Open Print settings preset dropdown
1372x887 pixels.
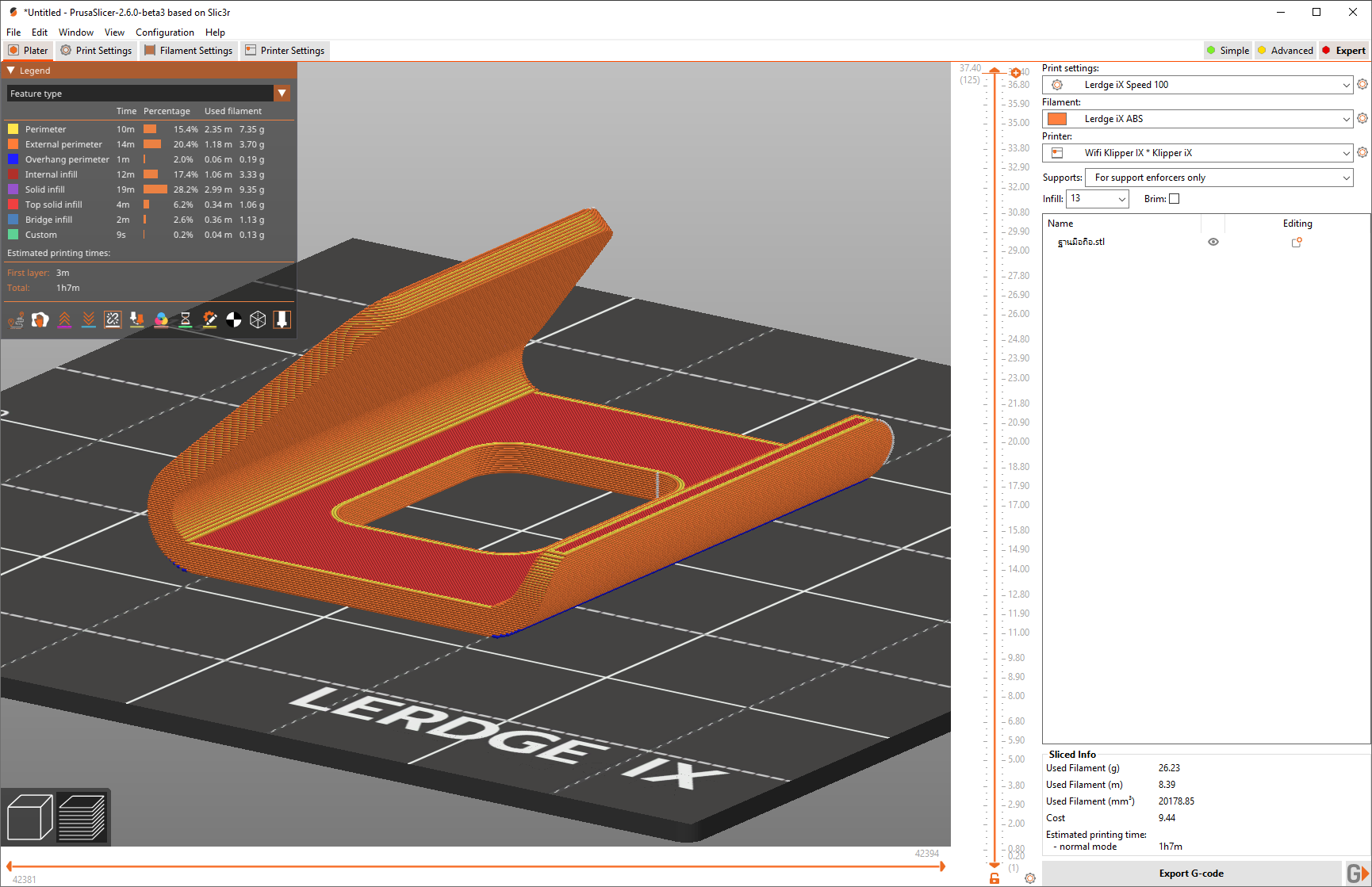click(x=1198, y=85)
